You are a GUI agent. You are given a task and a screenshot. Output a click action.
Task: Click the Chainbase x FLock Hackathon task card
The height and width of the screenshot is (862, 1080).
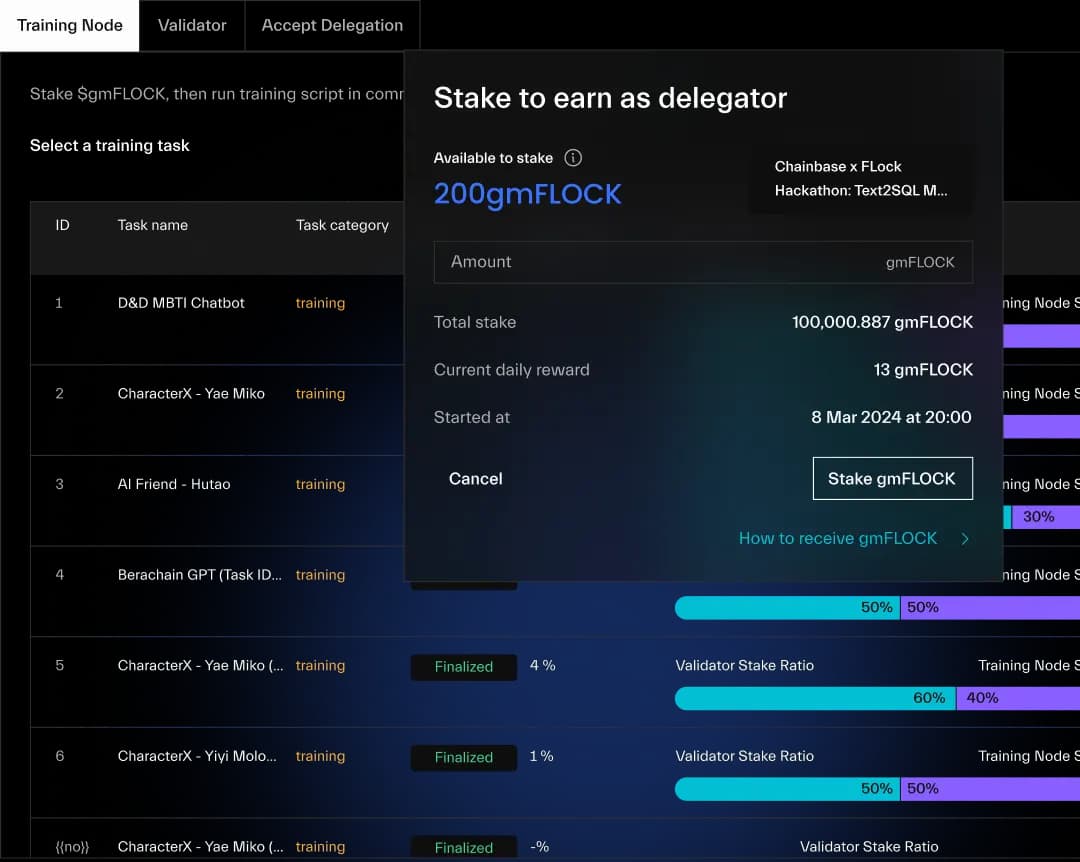[x=860, y=179]
